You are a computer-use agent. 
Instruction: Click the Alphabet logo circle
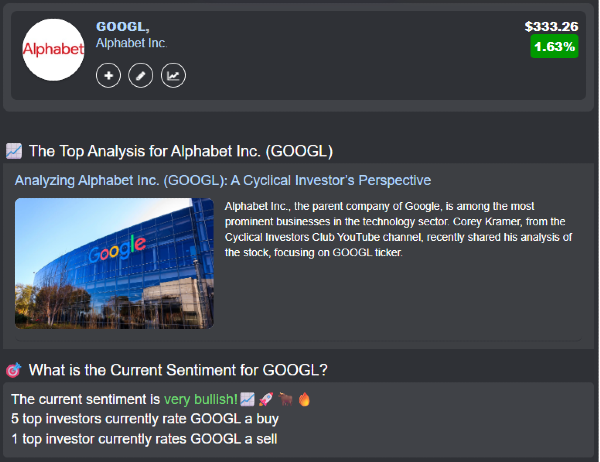tap(53, 50)
